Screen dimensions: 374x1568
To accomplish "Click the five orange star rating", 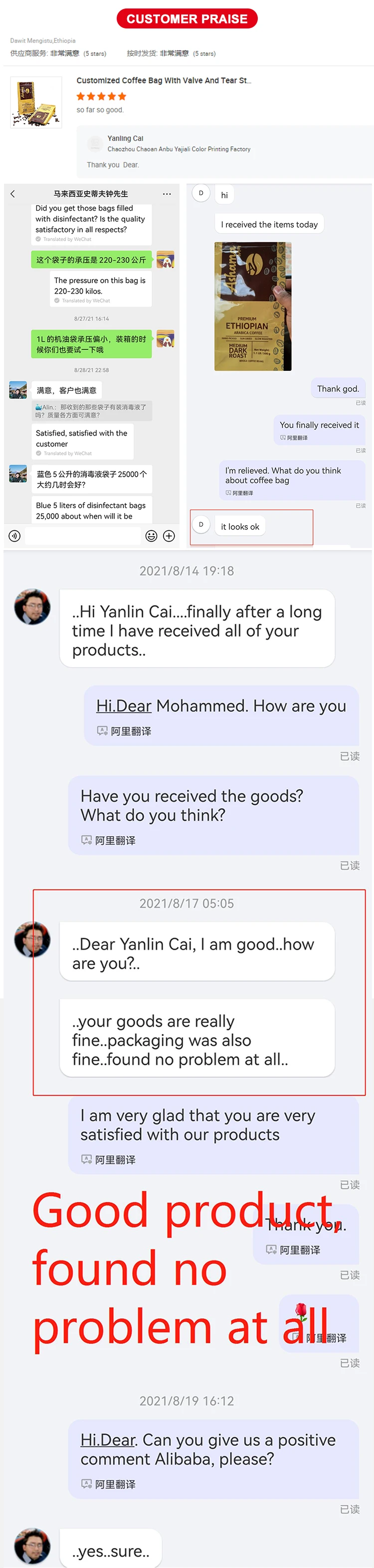I will point(101,96).
